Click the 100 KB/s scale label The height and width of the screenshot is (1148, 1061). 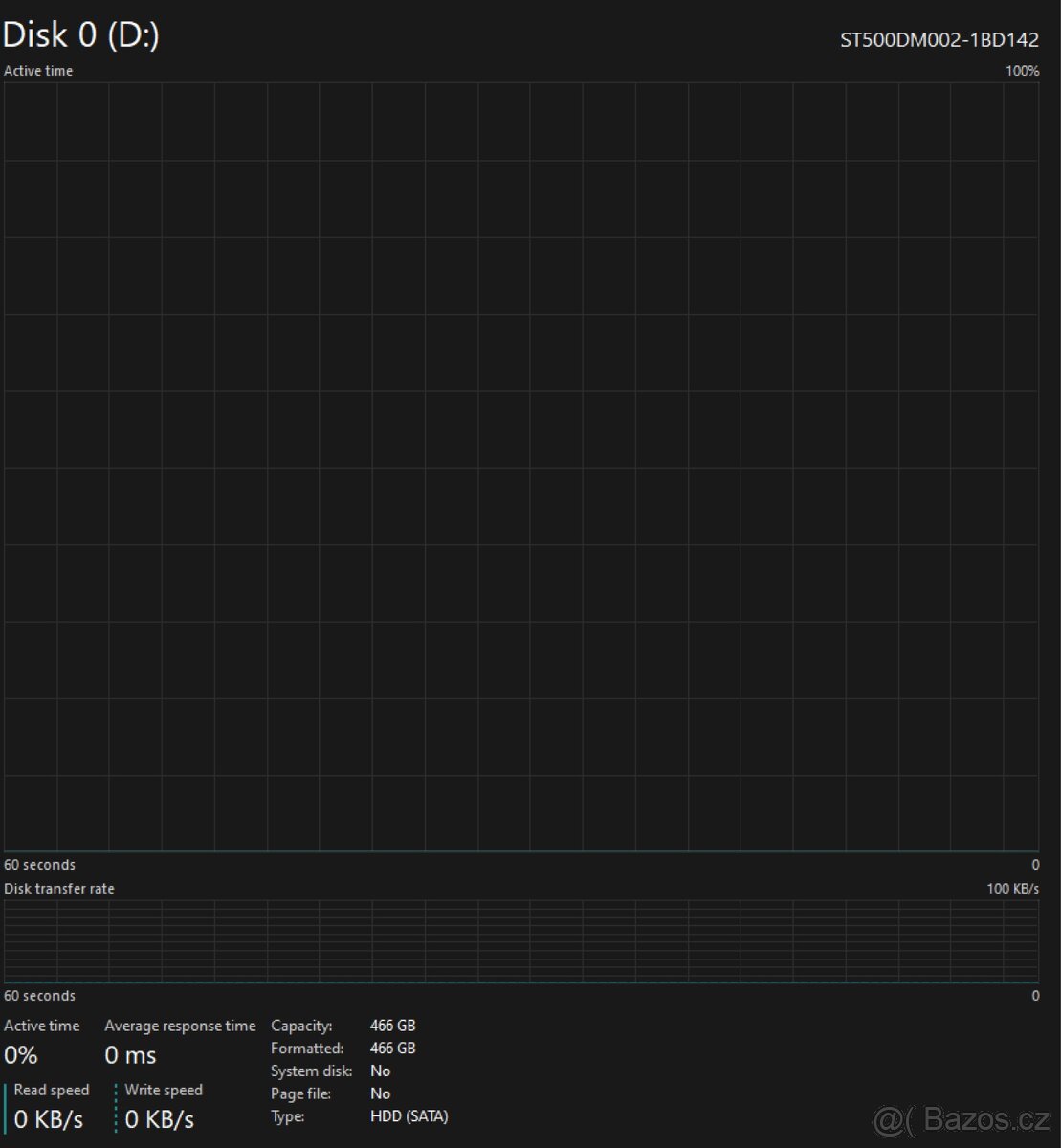pos(1012,889)
